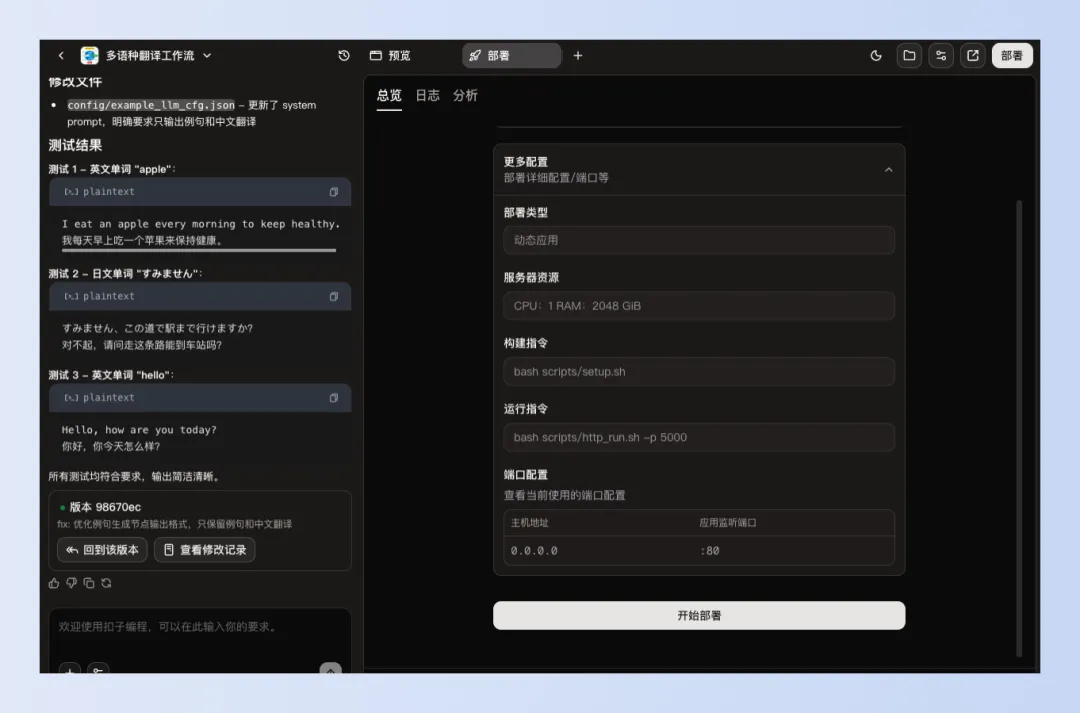Image resolution: width=1080 pixels, height=713 pixels.
Task: Click the project logo icon
Action: pos(90,56)
